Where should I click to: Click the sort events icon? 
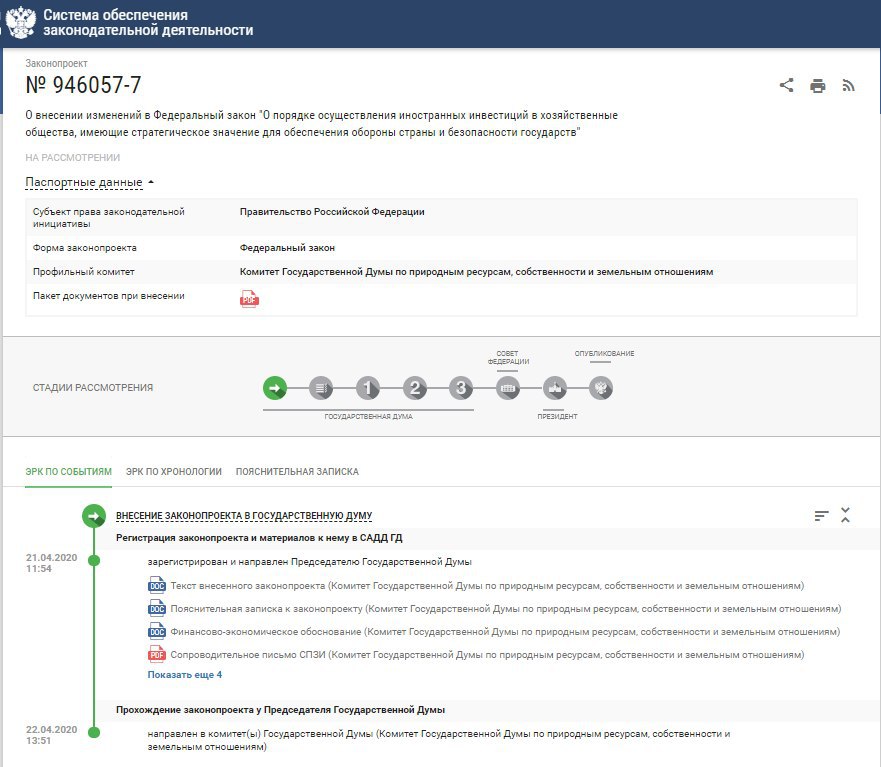pos(821,515)
